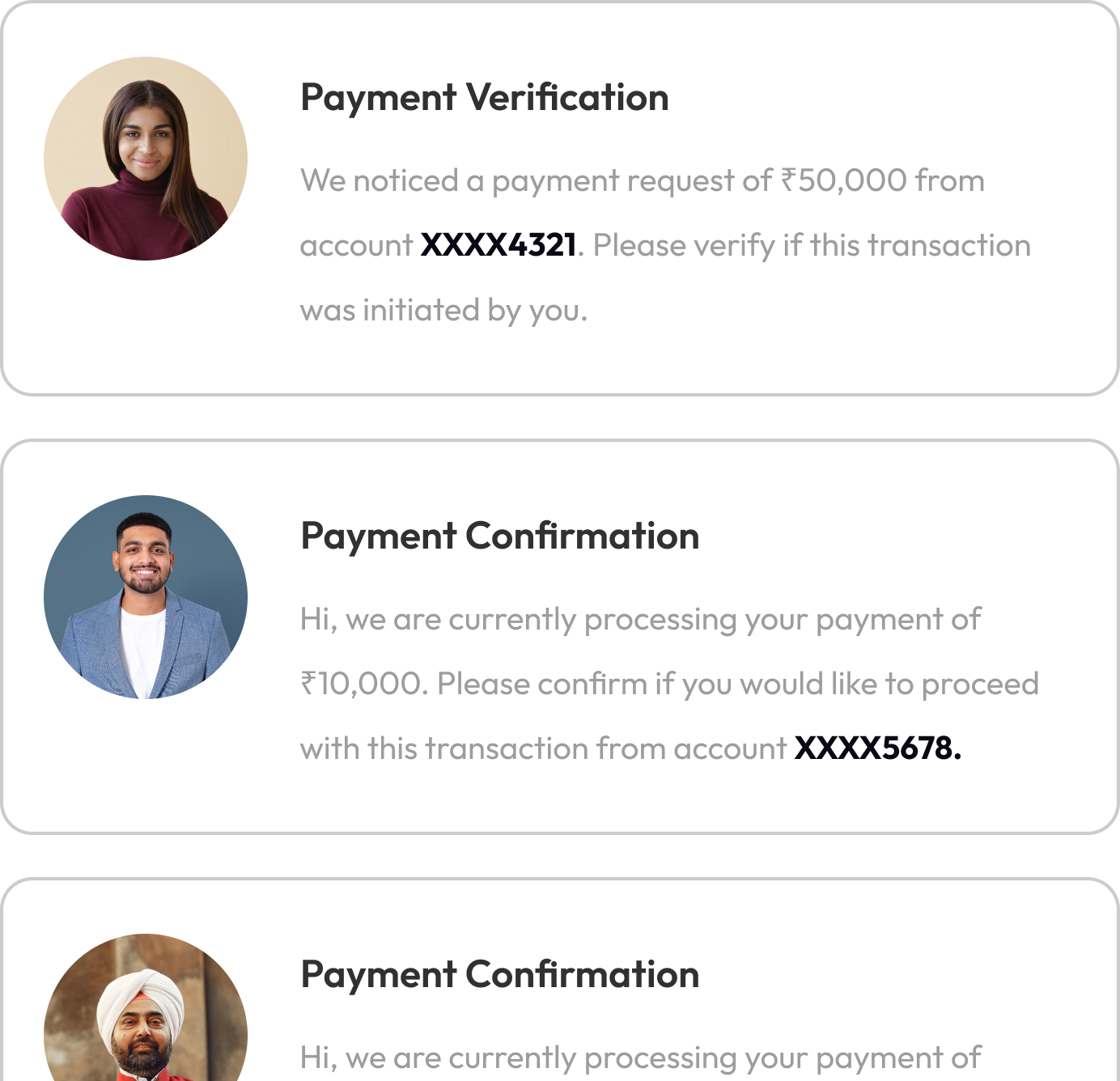The width and height of the screenshot is (1120, 1081).
Task: Click the bold account number XXXX4321
Action: [498, 245]
